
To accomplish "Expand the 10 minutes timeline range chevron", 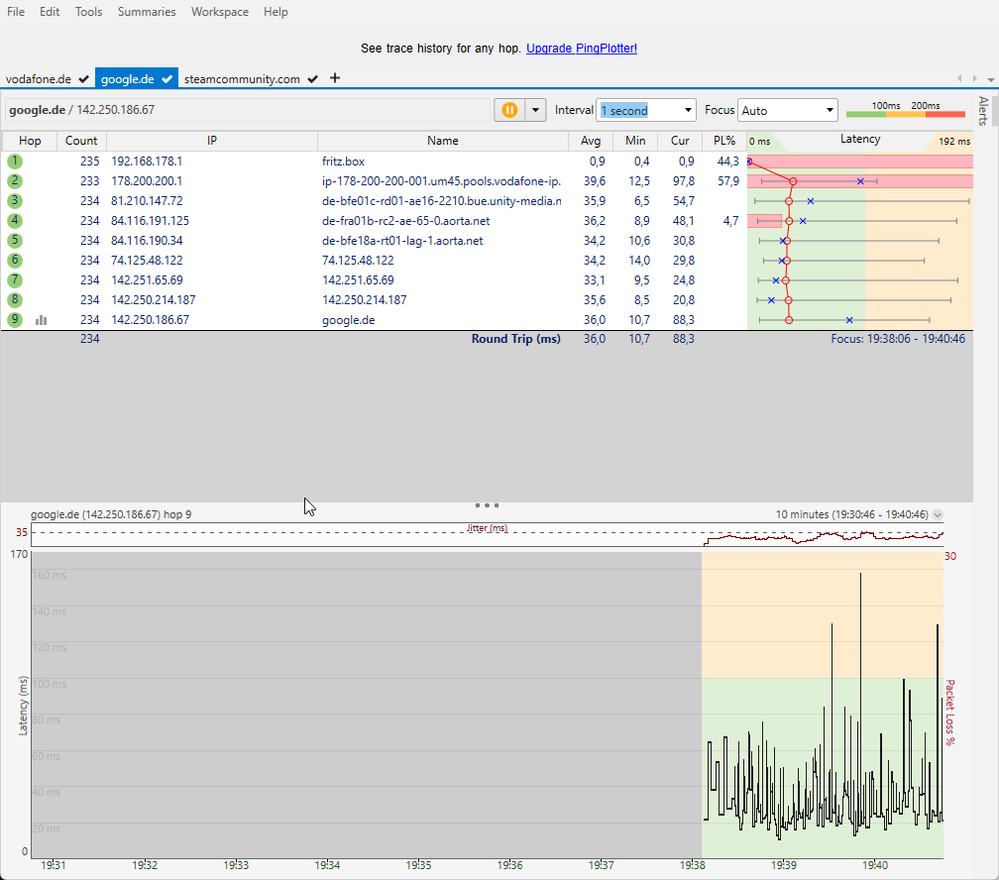I will [937, 514].
